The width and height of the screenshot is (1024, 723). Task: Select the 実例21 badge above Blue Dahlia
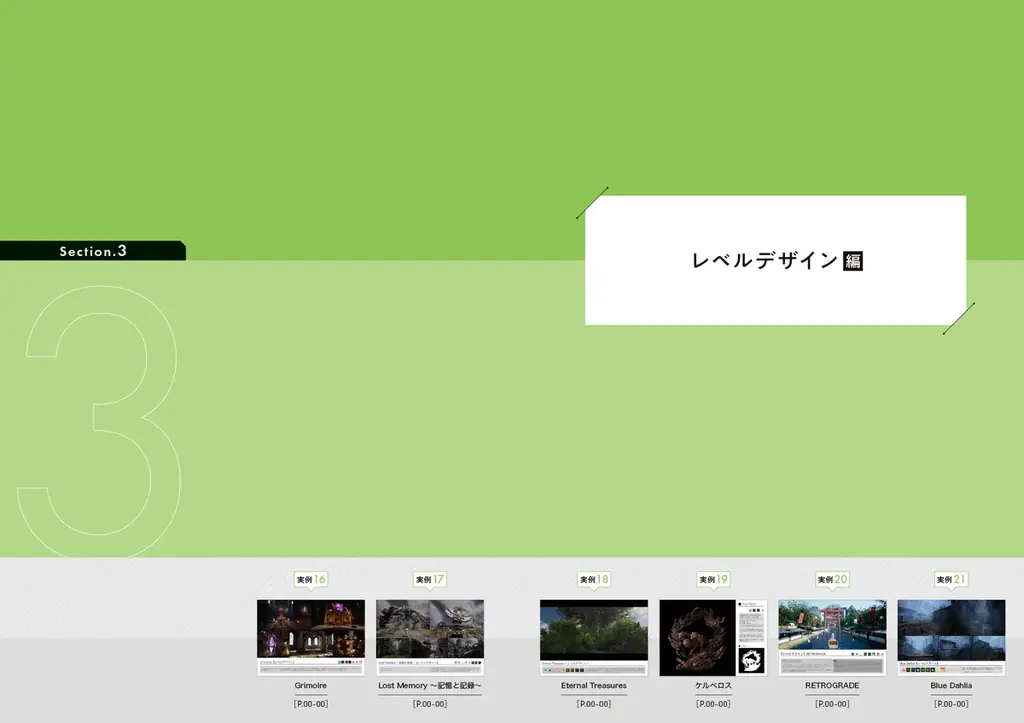tap(950, 578)
